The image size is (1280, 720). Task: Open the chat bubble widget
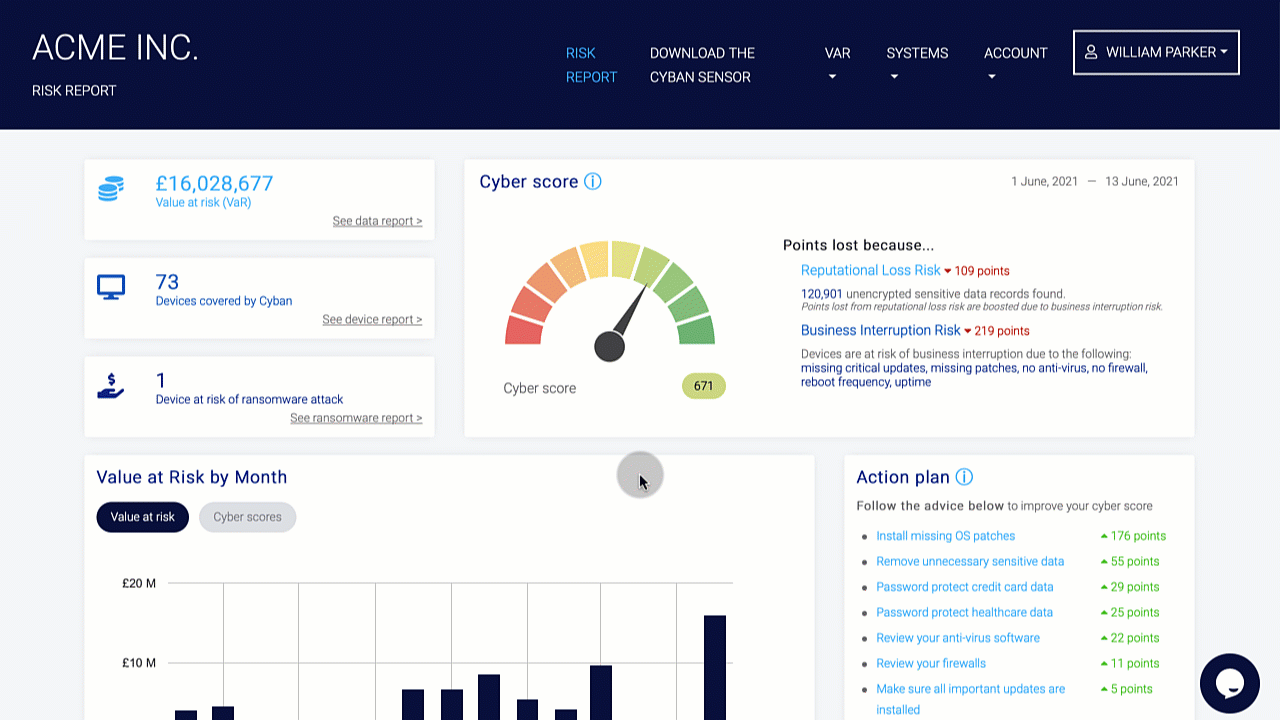point(1229,683)
